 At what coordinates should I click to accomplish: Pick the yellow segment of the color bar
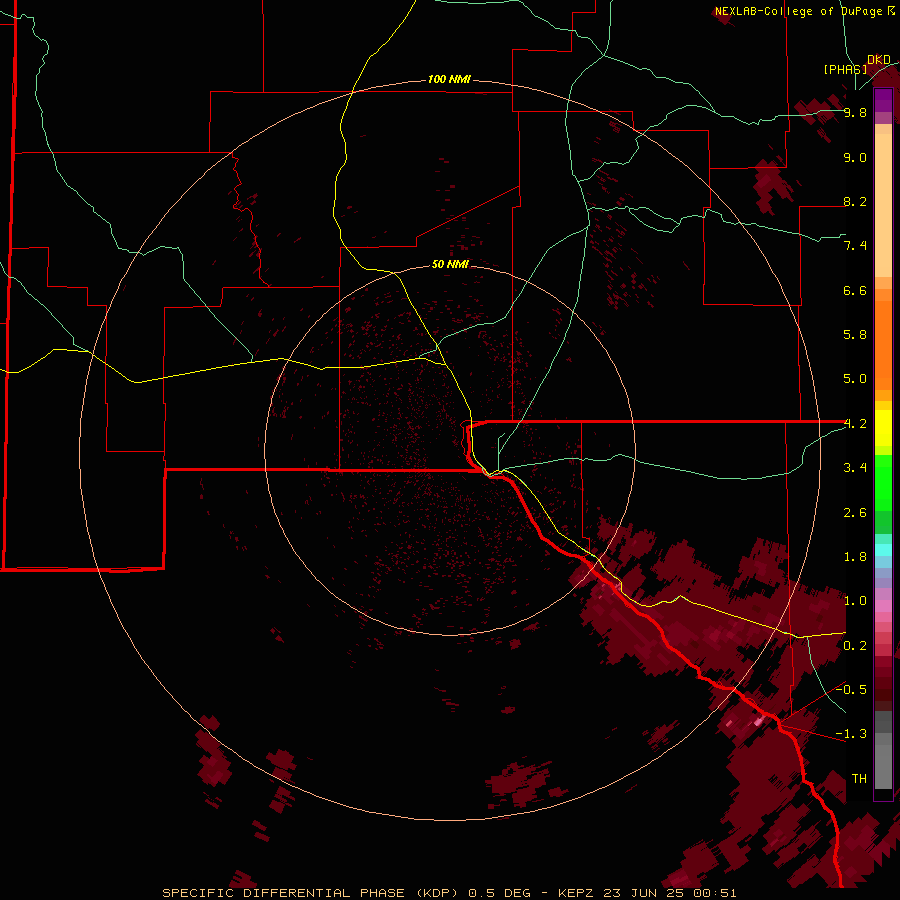click(x=883, y=428)
